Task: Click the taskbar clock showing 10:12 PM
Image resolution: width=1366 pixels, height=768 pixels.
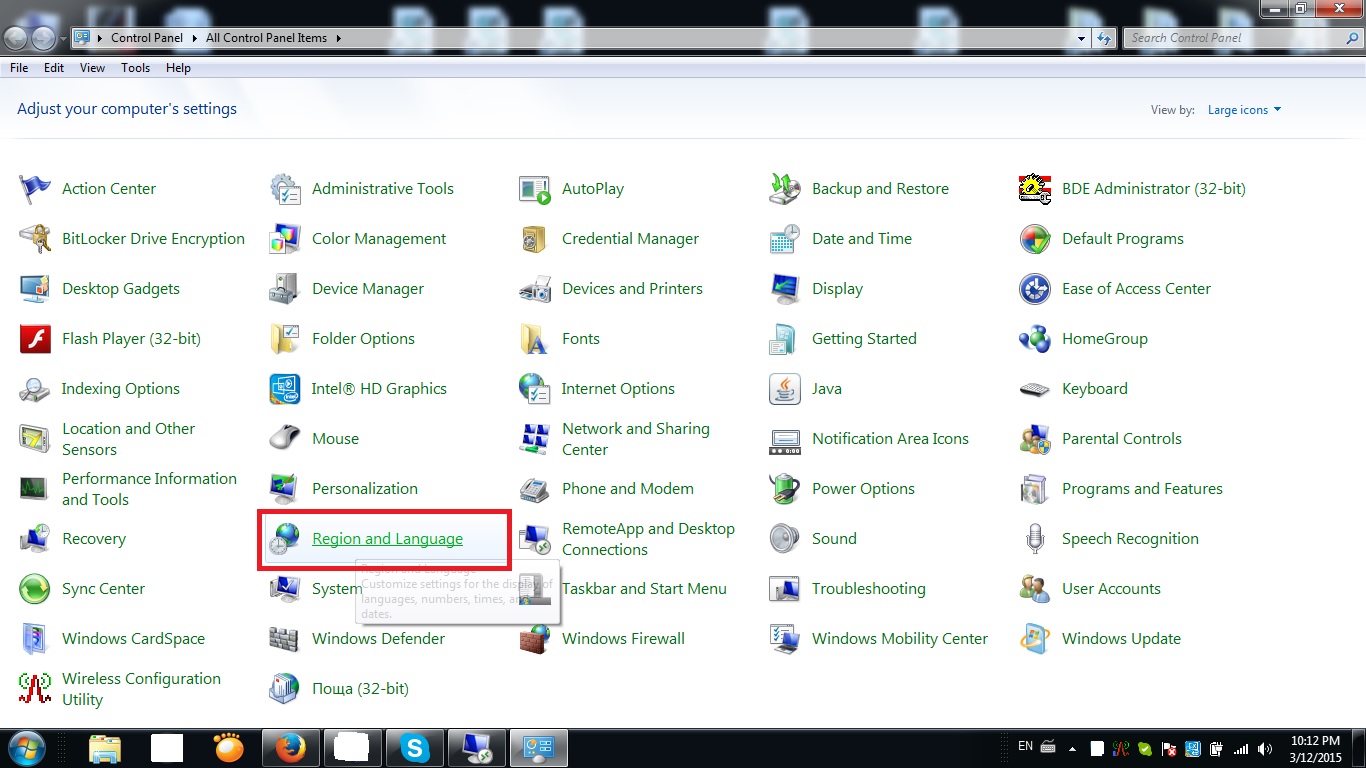Action: [x=1315, y=749]
